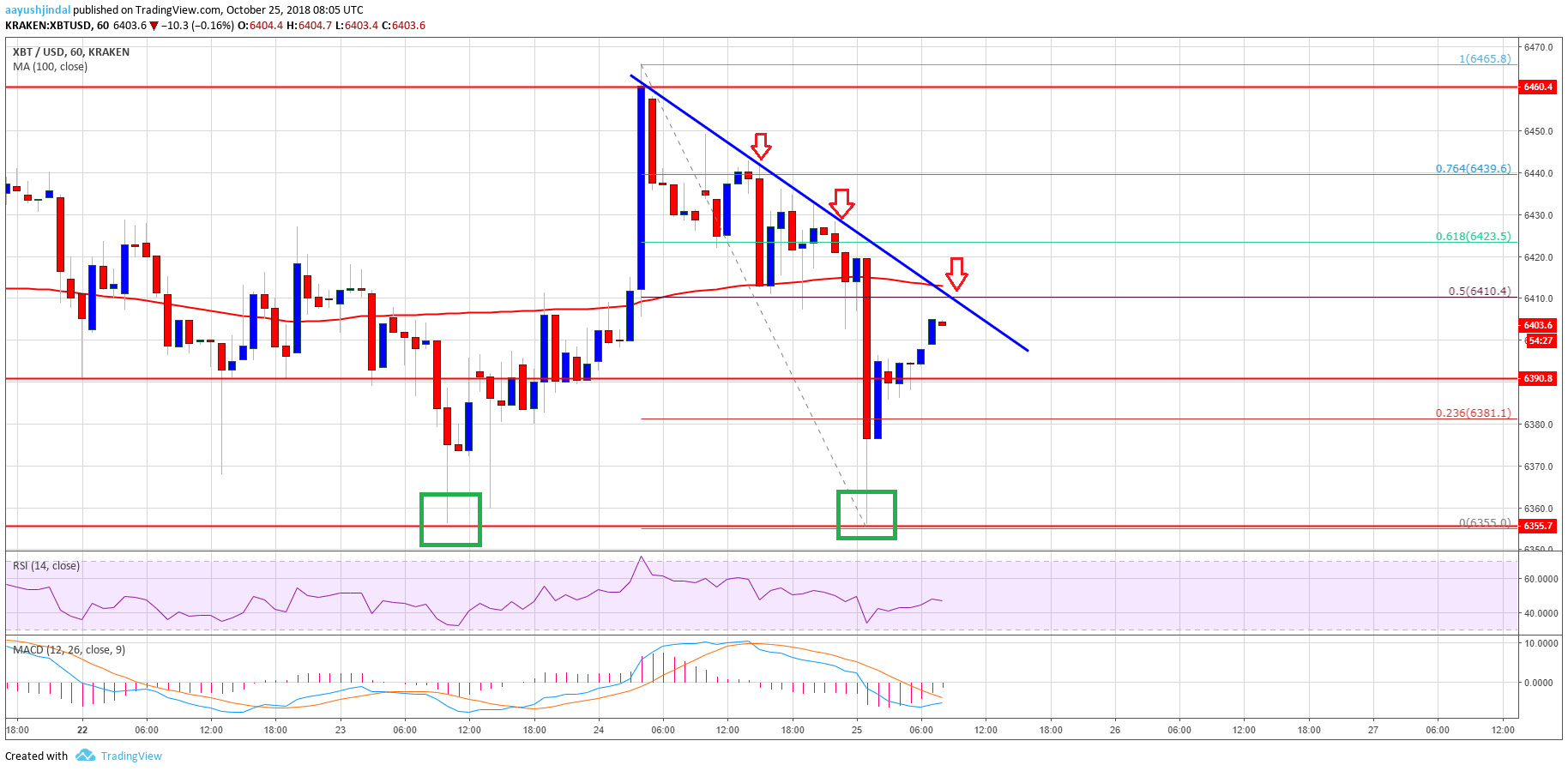Click the red 6390.8 price label

(1537, 378)
